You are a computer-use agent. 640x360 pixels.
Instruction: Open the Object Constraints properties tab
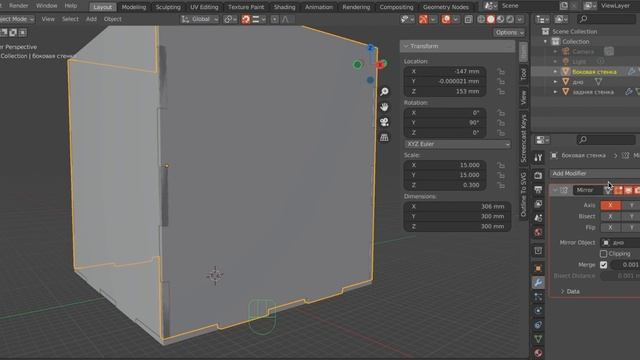[538, 325]
